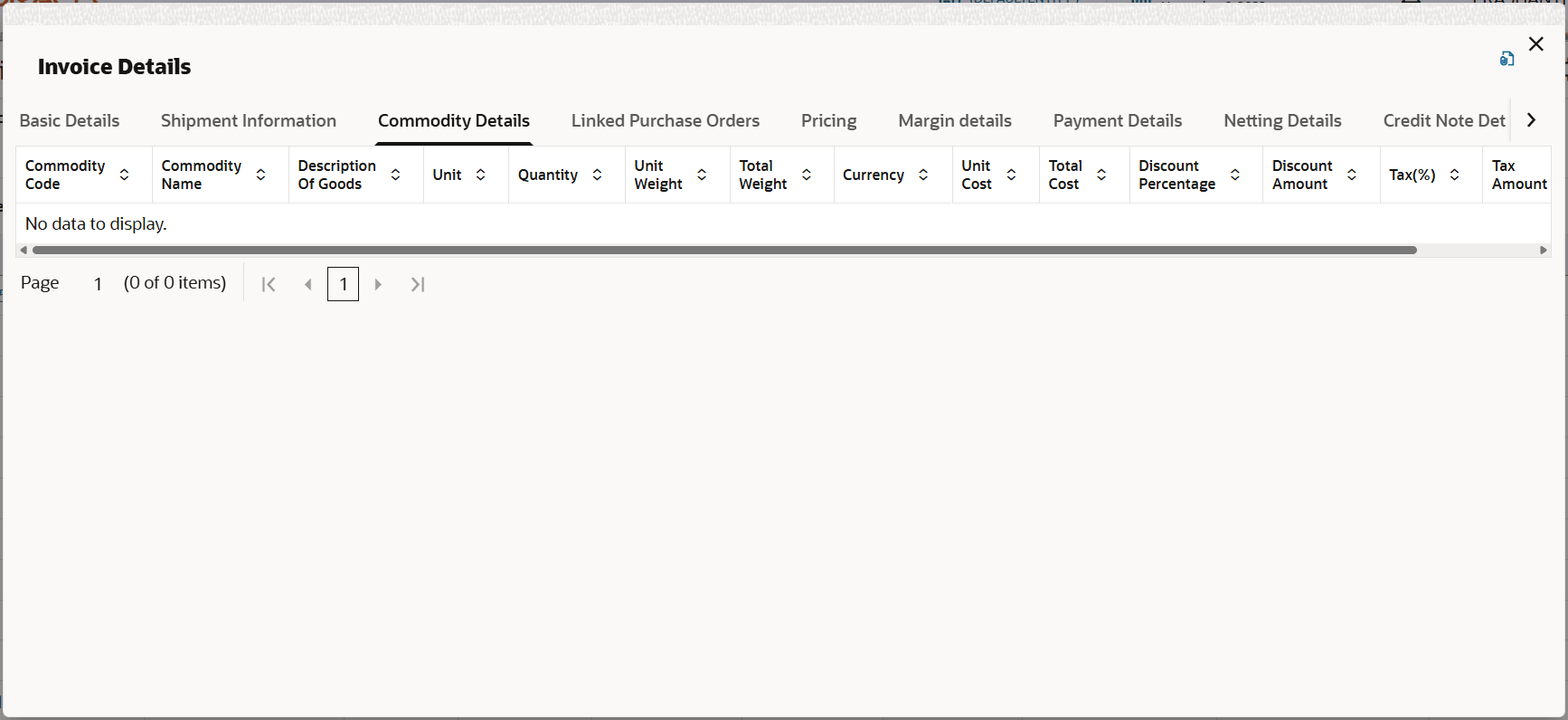Go to previous page of results

pos(308,284)
